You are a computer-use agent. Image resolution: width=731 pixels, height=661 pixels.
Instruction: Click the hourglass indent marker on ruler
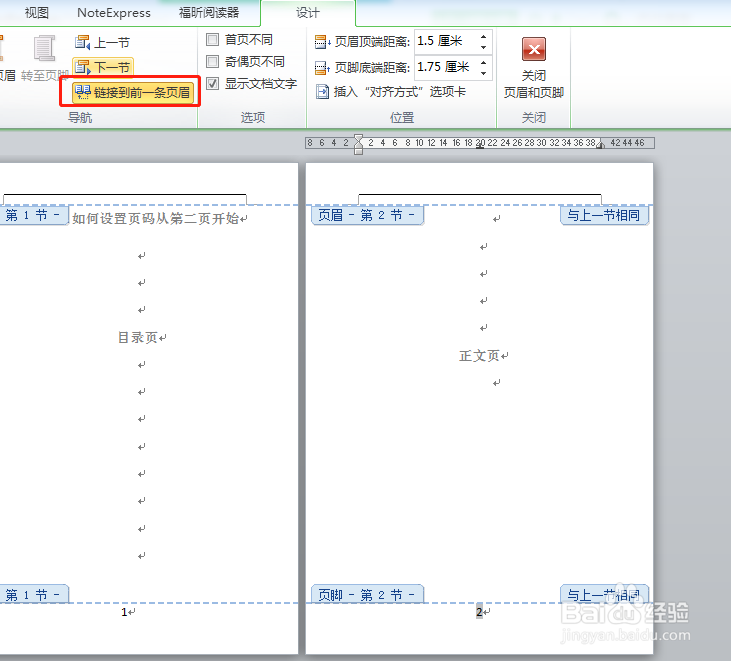(358, 144)
